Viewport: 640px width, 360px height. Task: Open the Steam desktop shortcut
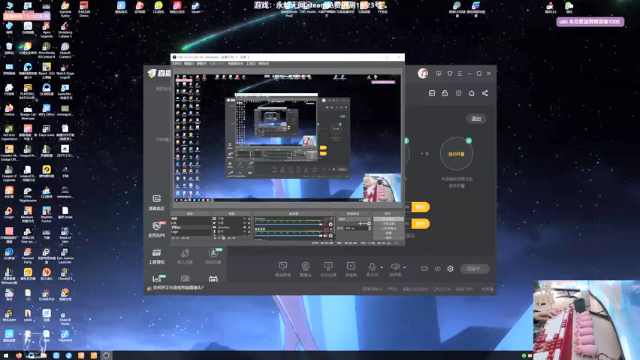point(196,7)
